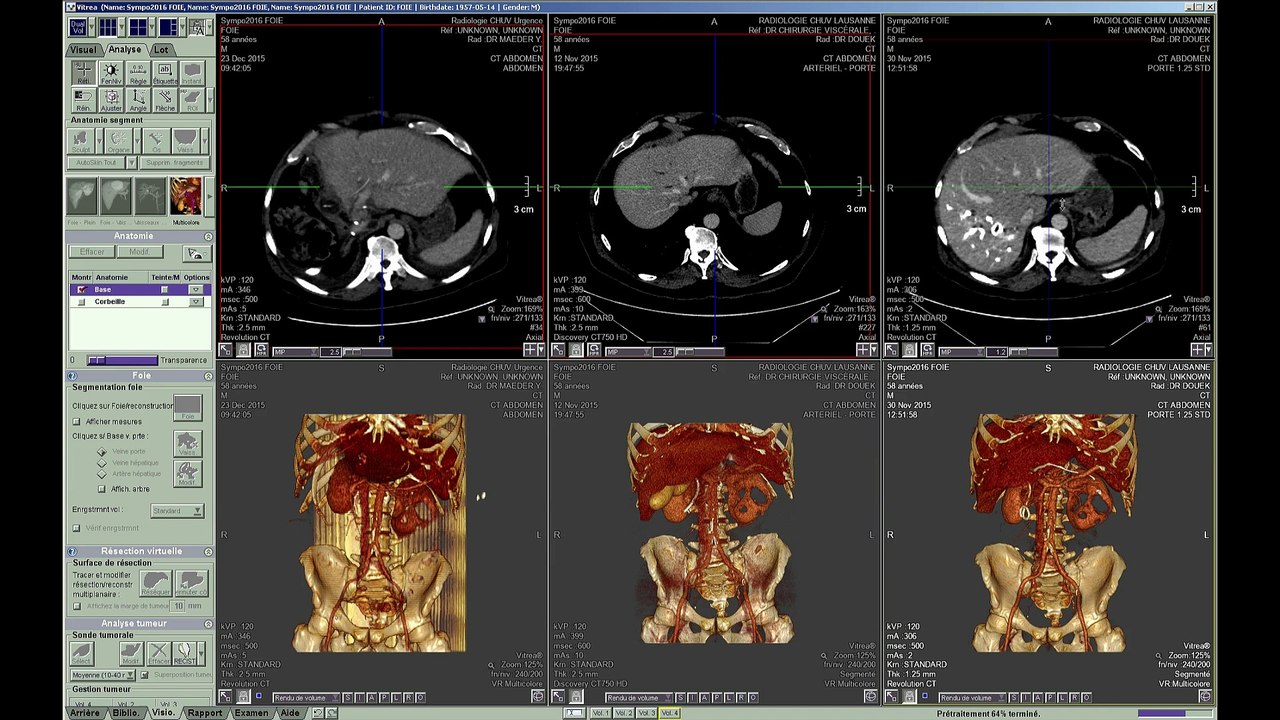This screenshot has width=1280, height=720.
Task: Open the AutoSkin Tout dropdown arrow
Action: tap(132, 162)
